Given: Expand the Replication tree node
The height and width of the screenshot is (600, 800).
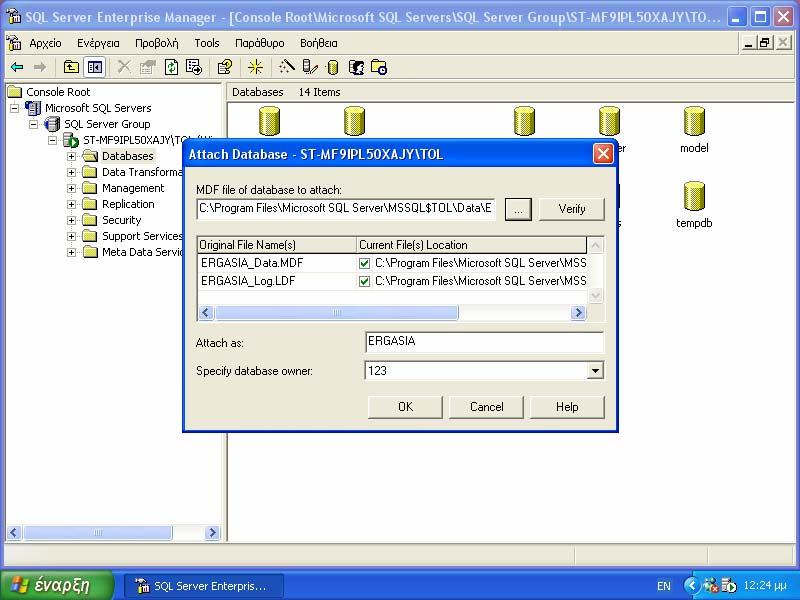Looking at the screenshot, I should tap(71, 205).
